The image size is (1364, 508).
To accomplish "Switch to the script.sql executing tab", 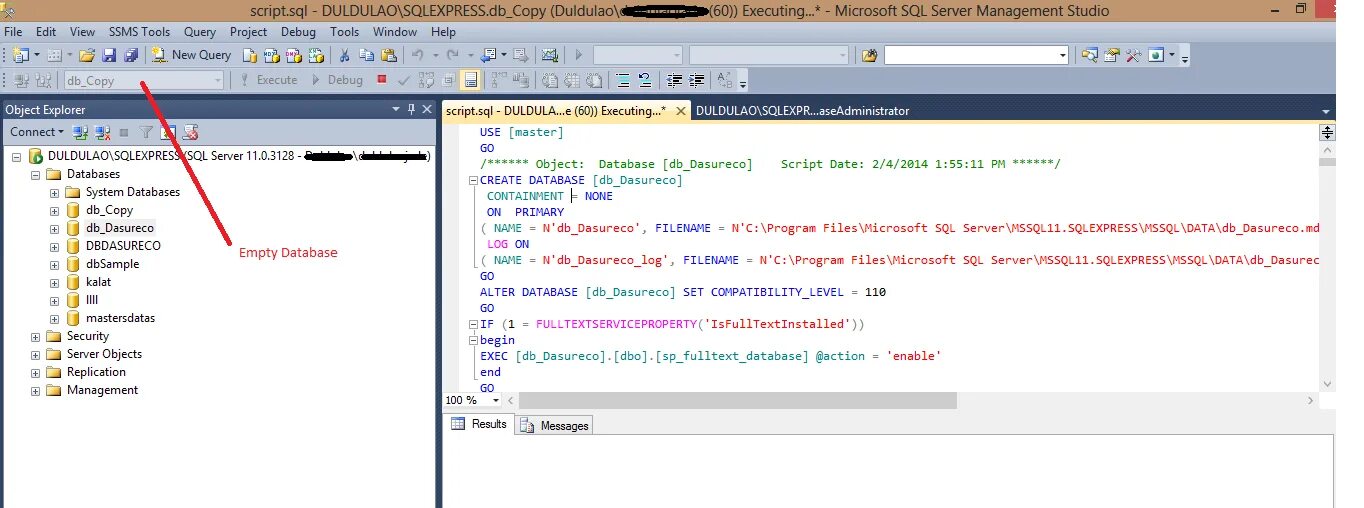I will [555, 111].
